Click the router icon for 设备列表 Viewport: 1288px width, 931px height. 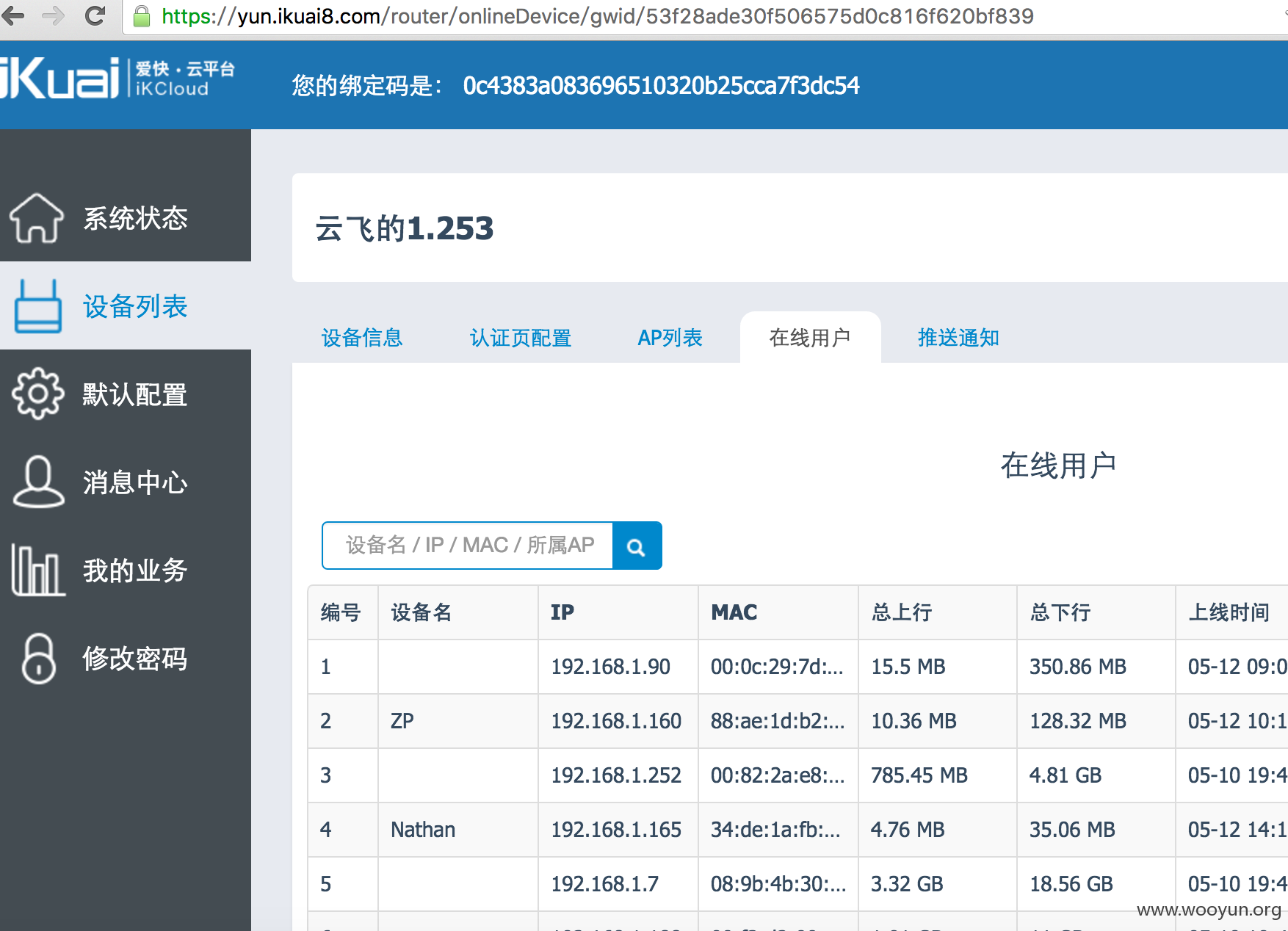(x=37, y=306)
